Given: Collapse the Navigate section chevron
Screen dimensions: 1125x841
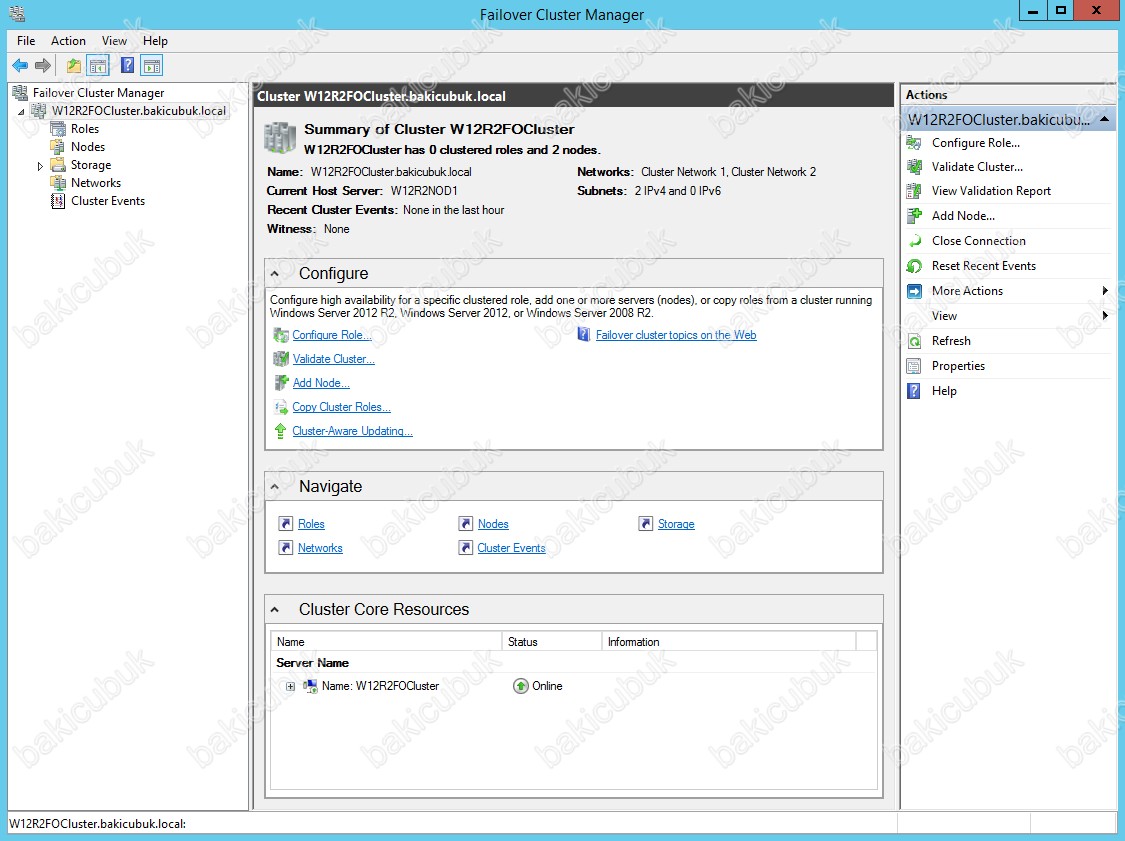Looking at the screenshot, I should pos(275,487).
